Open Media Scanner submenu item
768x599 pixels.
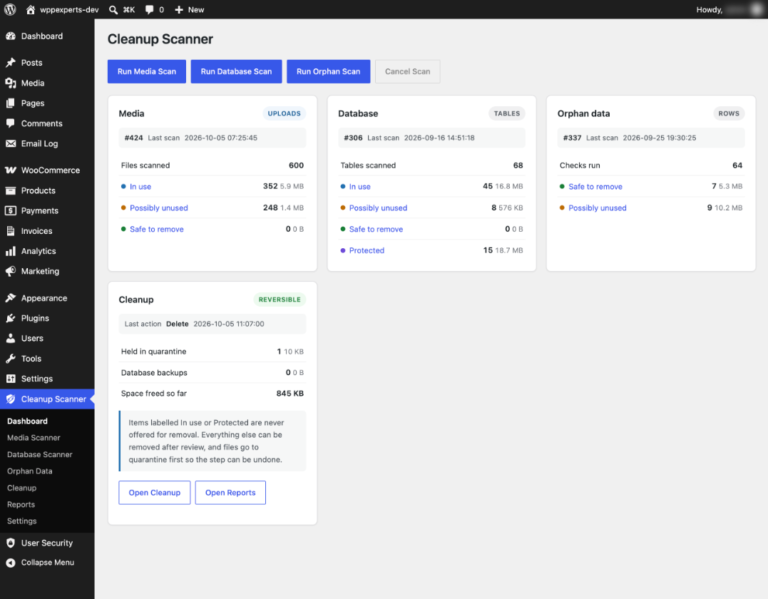(x=33, y=437)
